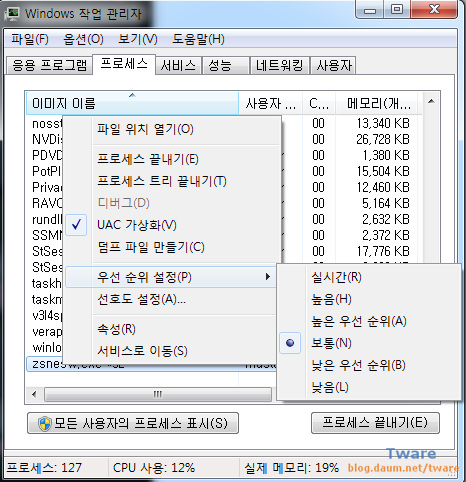This screenshot has height=482, width=466.
Task: Toggle the UAC 가상화(V) check item
Action: [x=172, y=225]
